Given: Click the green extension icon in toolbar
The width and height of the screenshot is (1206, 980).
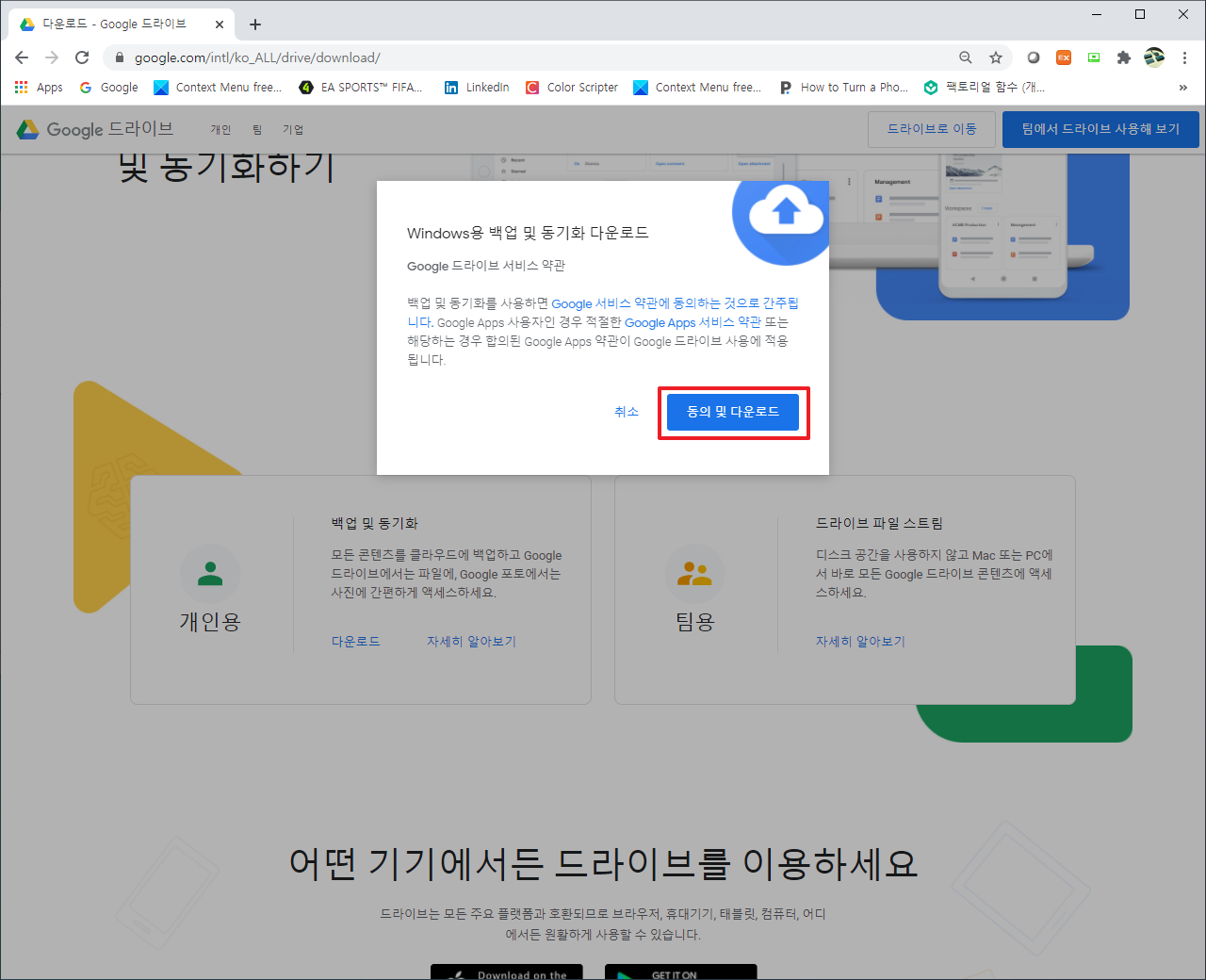Looking at the screenshot, I should click(x=1094, y=57).
